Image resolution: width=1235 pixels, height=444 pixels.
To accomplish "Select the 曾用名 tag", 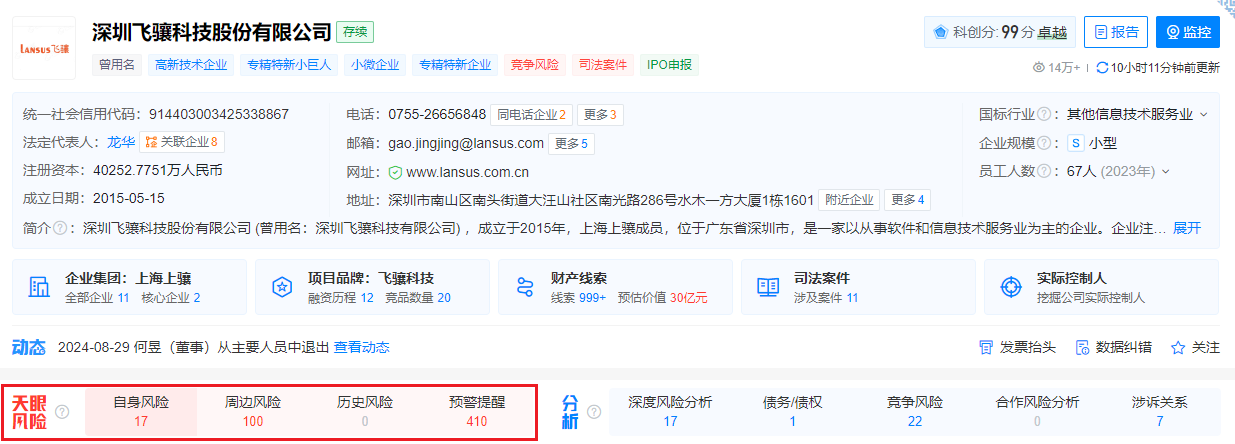I will (x=117, y=65).
